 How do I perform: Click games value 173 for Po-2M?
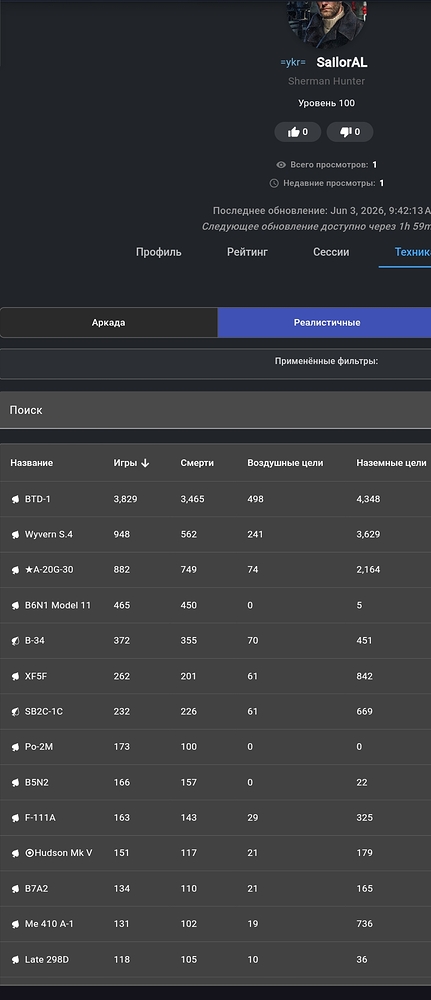pos(122,746)
